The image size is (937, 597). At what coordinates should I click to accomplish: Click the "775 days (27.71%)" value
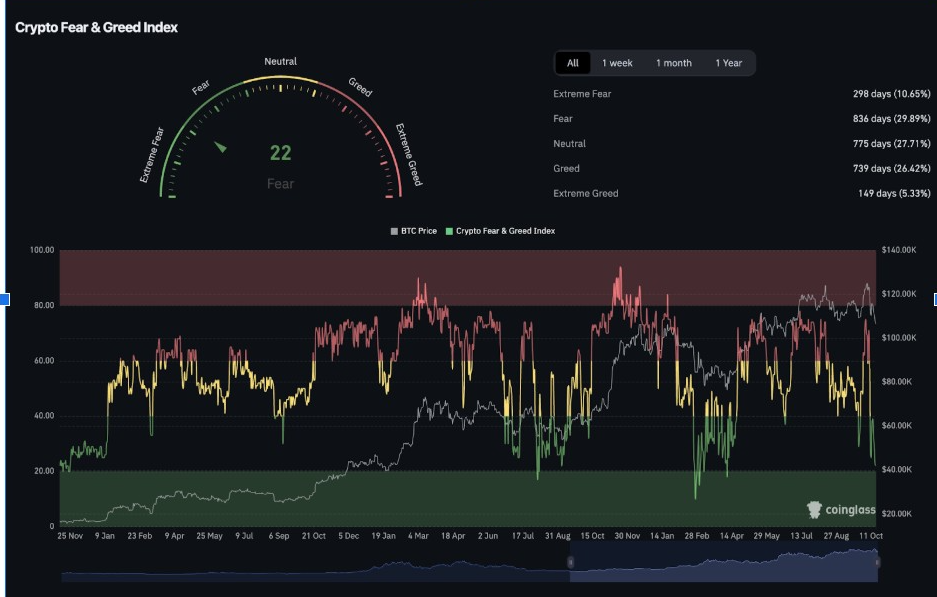892,144
